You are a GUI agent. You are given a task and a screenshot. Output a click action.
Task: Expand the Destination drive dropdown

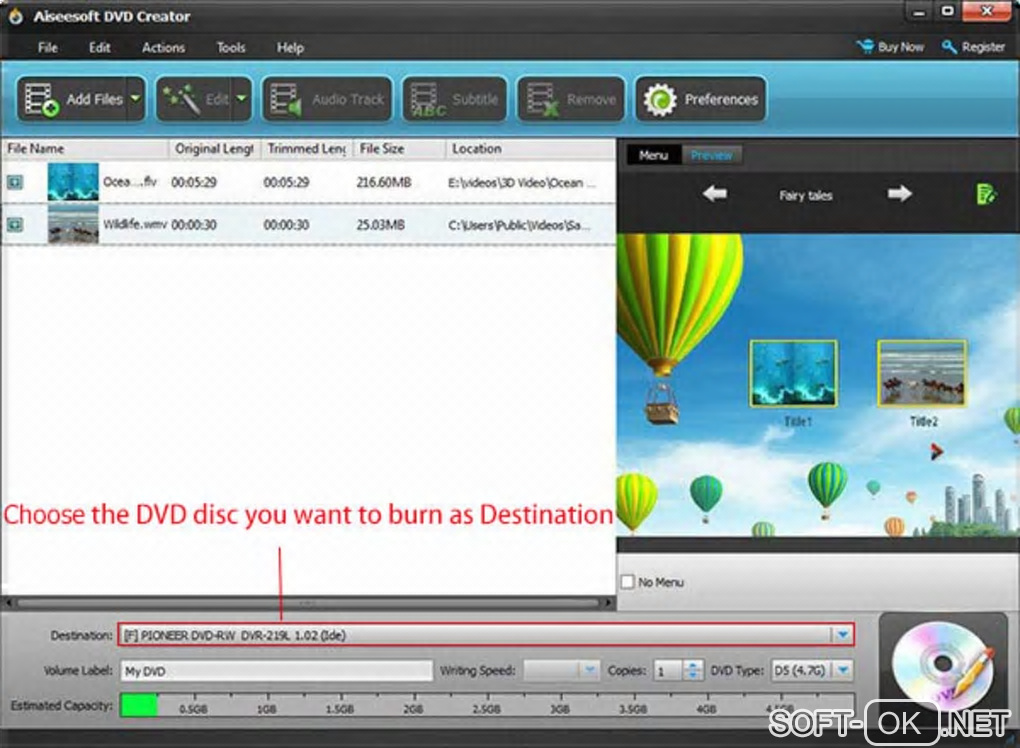point(842,635)
